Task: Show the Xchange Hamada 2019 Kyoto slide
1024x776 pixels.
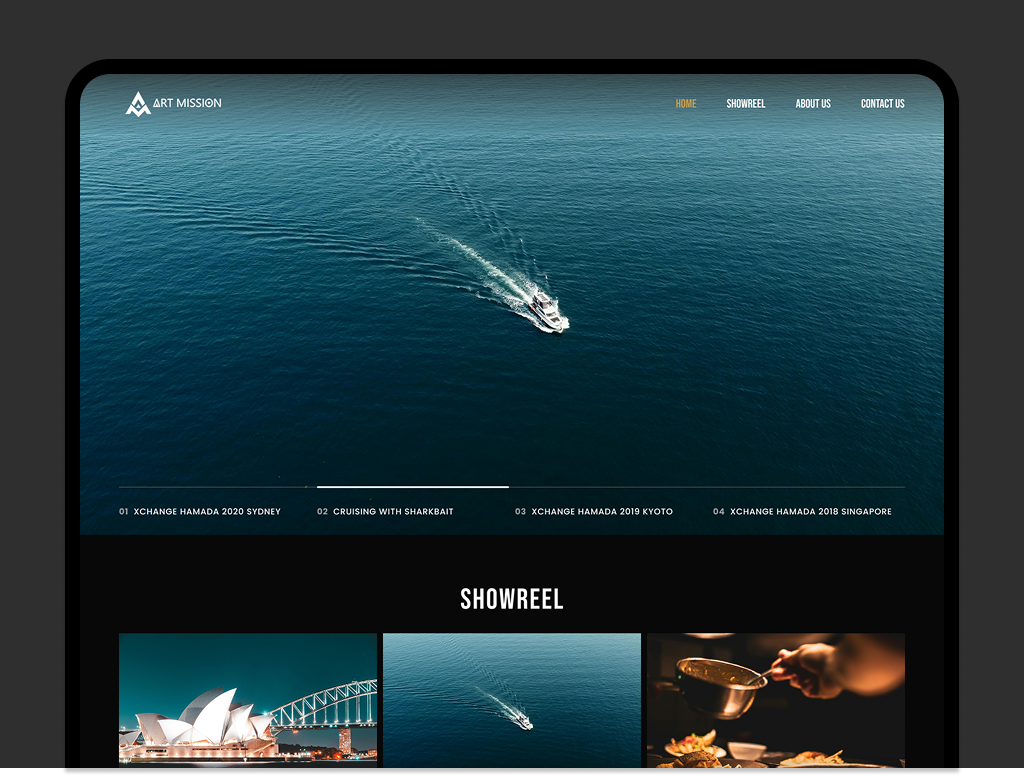Action: [x=601, y=512]
